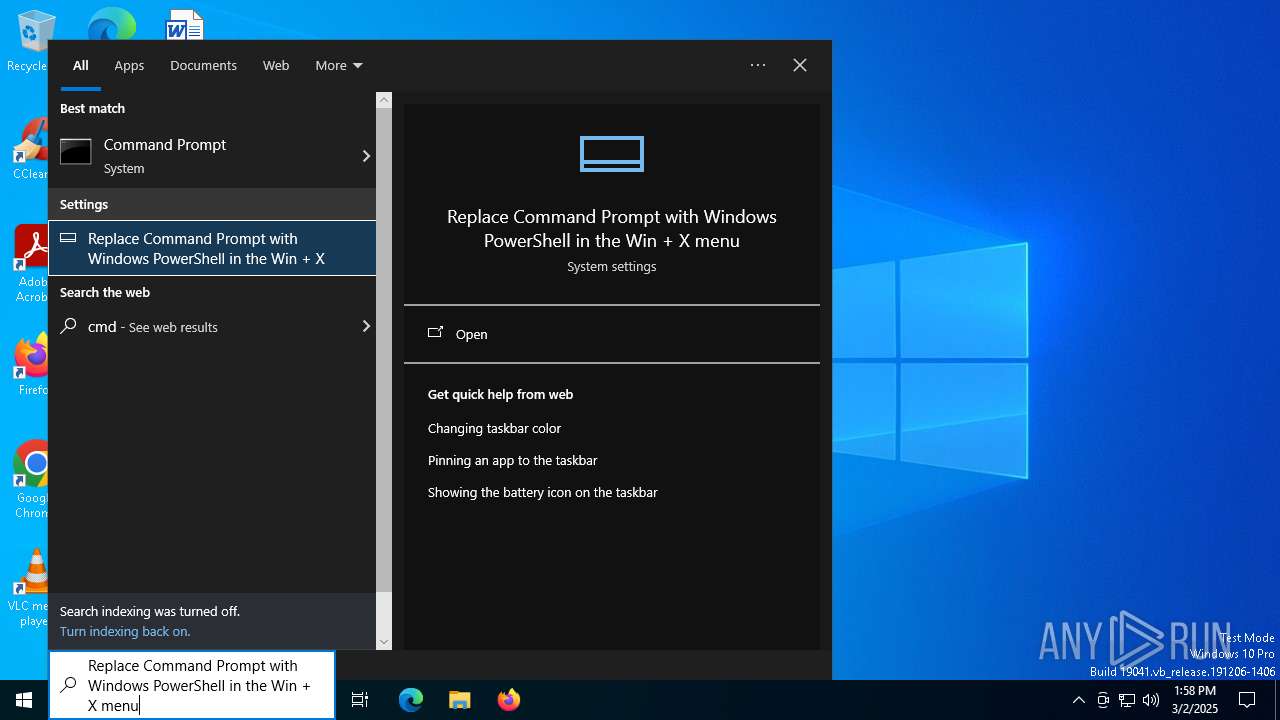Open Changing taskbar color help link

tap(494, 428)
